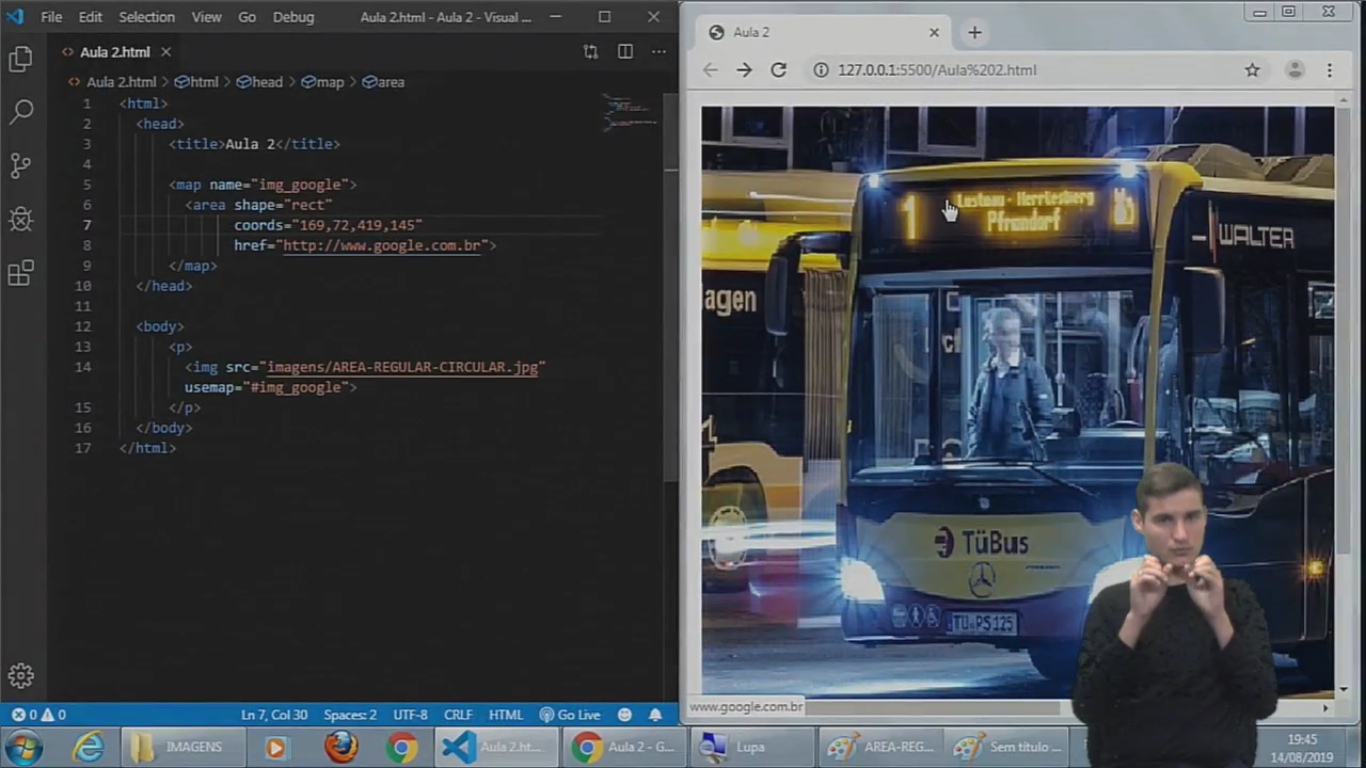Viewport: 1366px width, 768px height.
Task: Click the Open Changes compare icon
Action: pos(591,52)
